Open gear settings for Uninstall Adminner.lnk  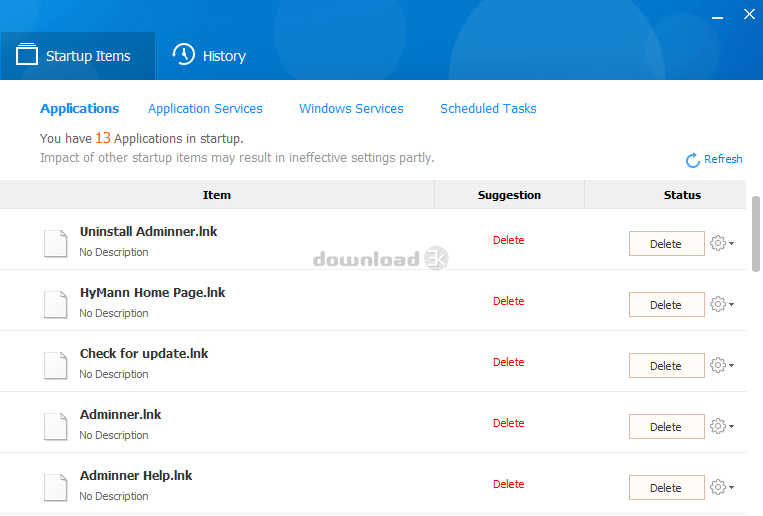(x=720, y=243)
